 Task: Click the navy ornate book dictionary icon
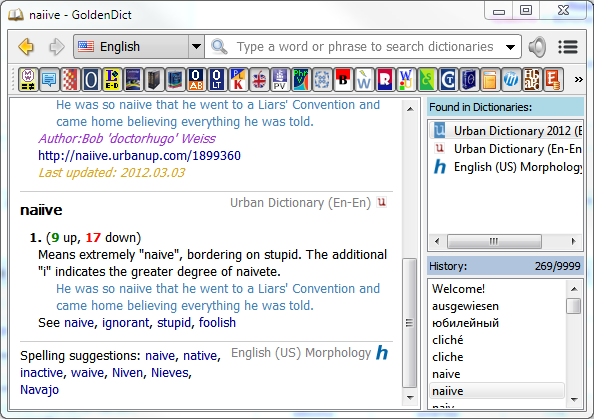[x=469, y=80]
